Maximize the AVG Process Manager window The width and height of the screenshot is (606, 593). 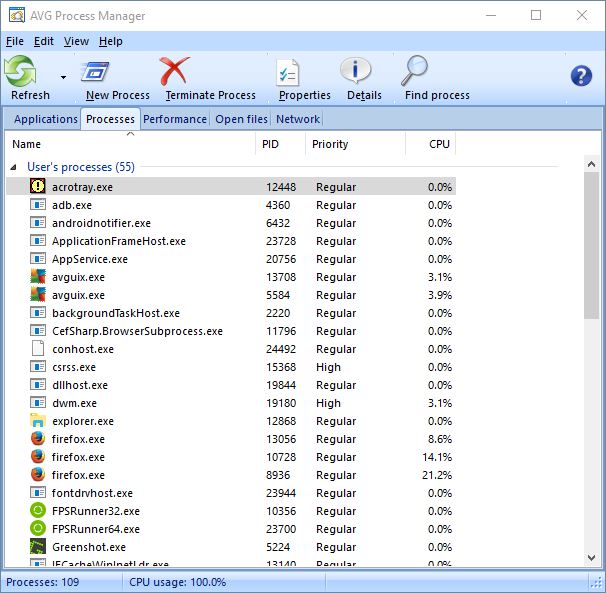coord(536,15)
